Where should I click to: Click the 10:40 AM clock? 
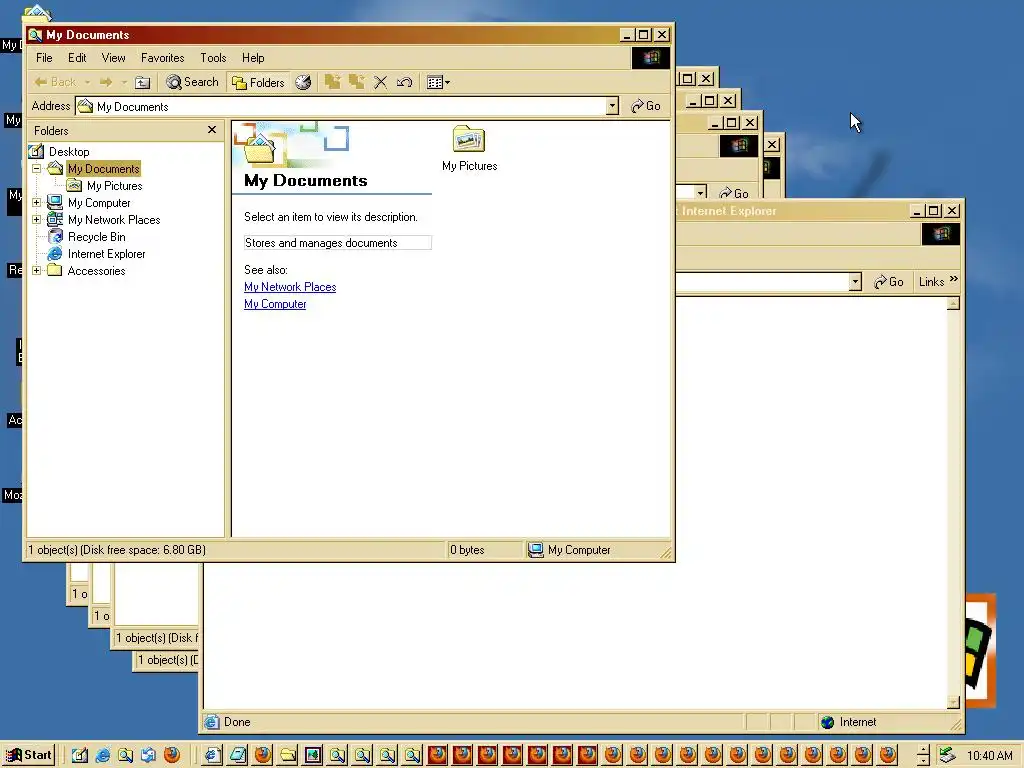click(x=989, y=756)
